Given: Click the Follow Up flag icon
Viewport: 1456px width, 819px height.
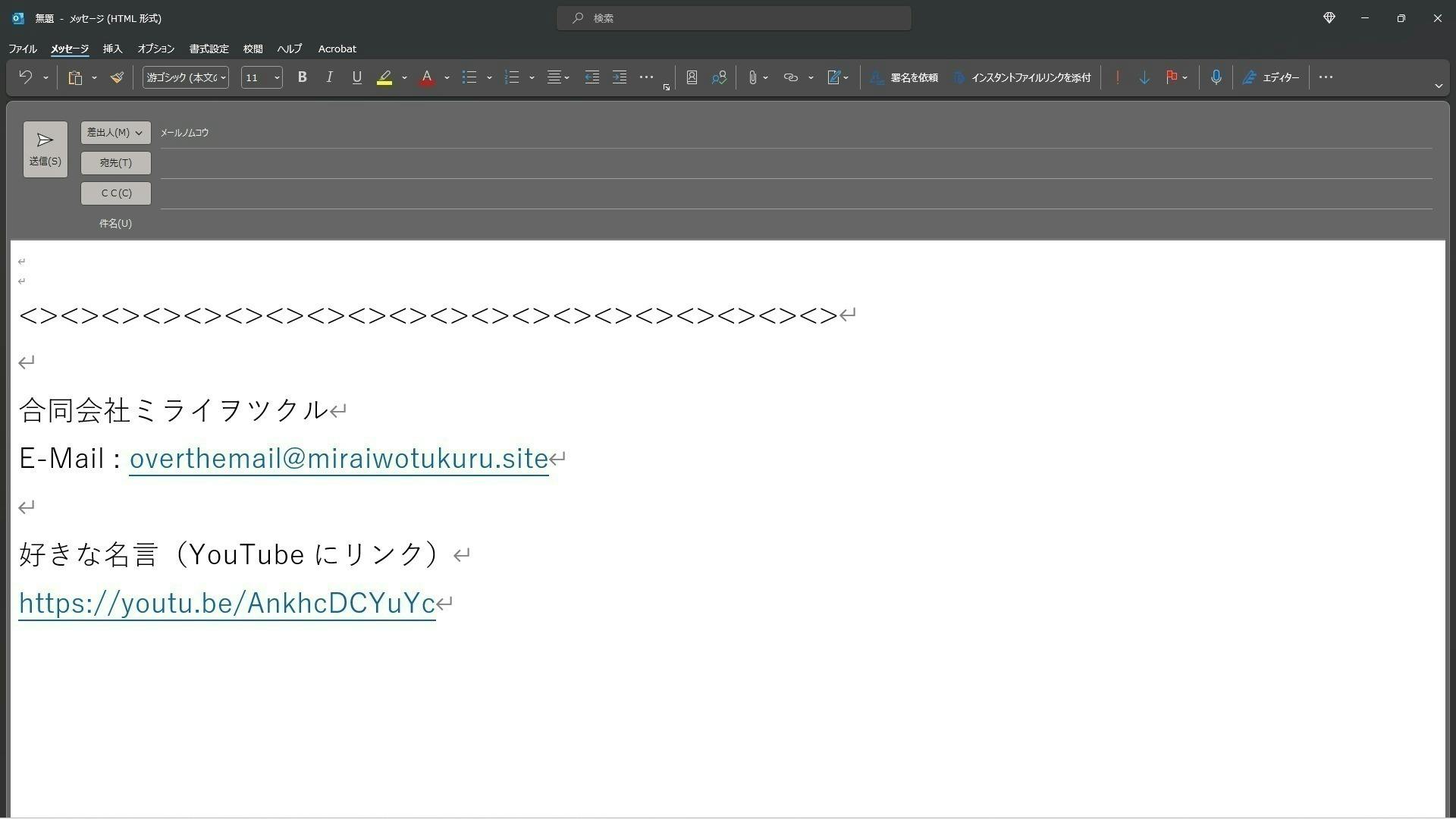Looking at the screenshot, I should [1172, 77].
